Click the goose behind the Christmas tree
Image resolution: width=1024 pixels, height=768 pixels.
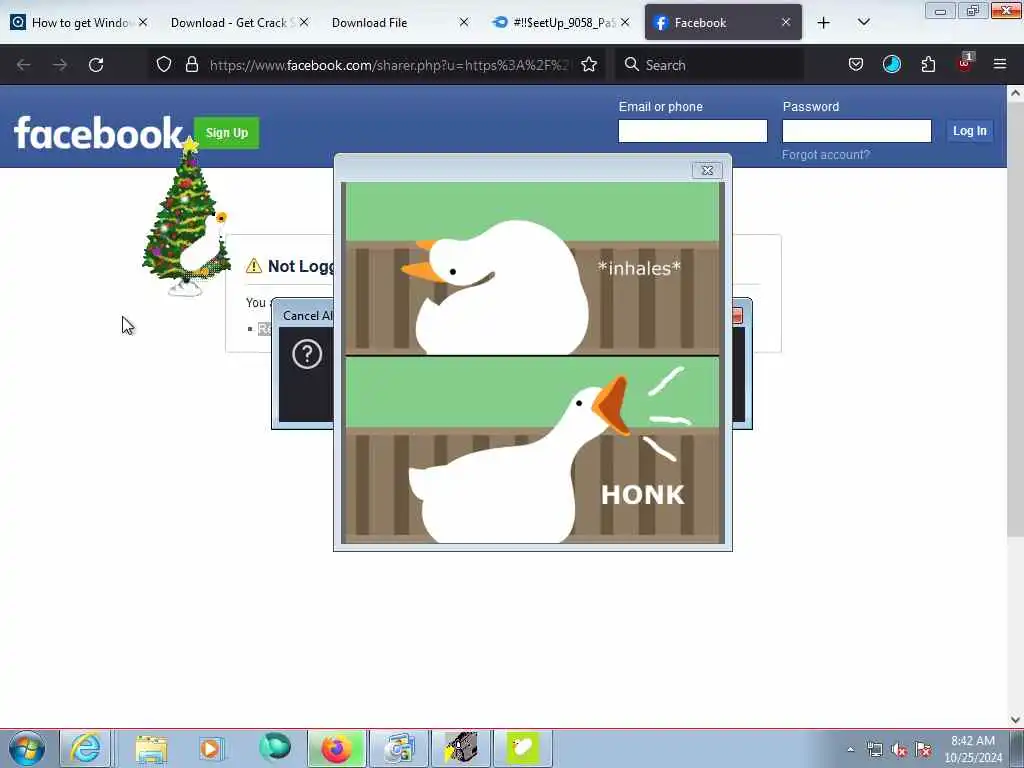pos(204,245)
